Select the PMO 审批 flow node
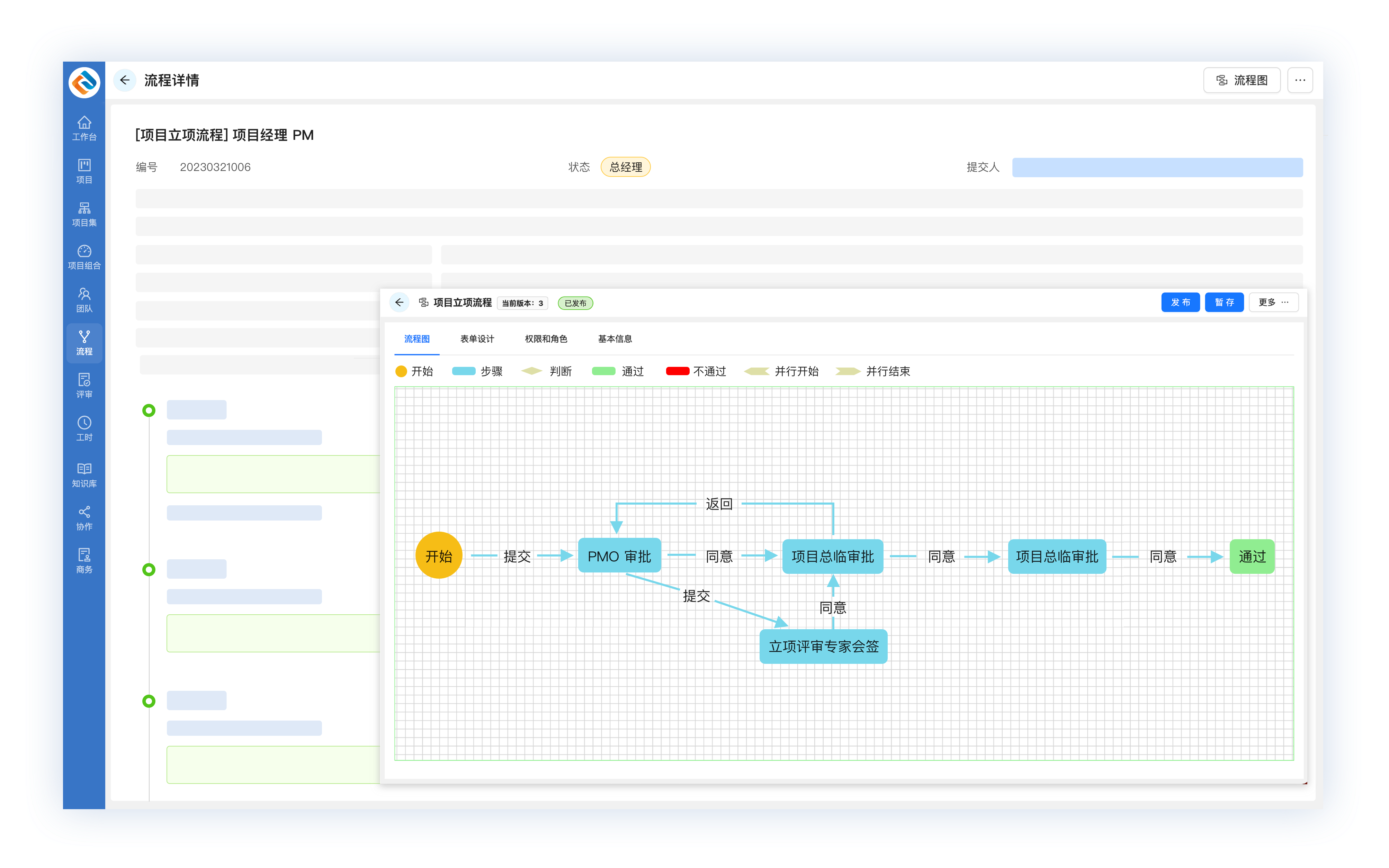 tap(619, 556)
